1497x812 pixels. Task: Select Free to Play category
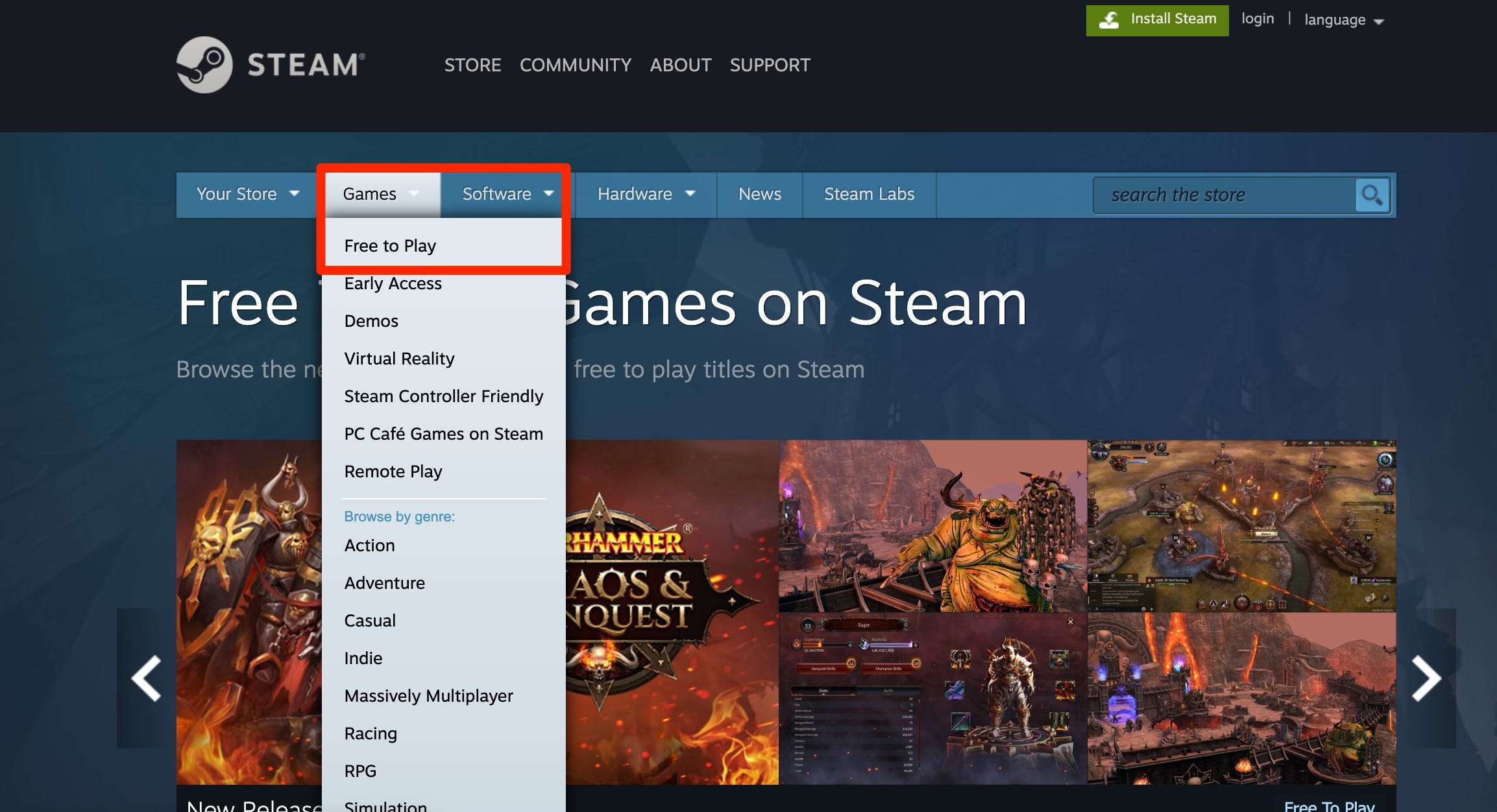point(390,245)
